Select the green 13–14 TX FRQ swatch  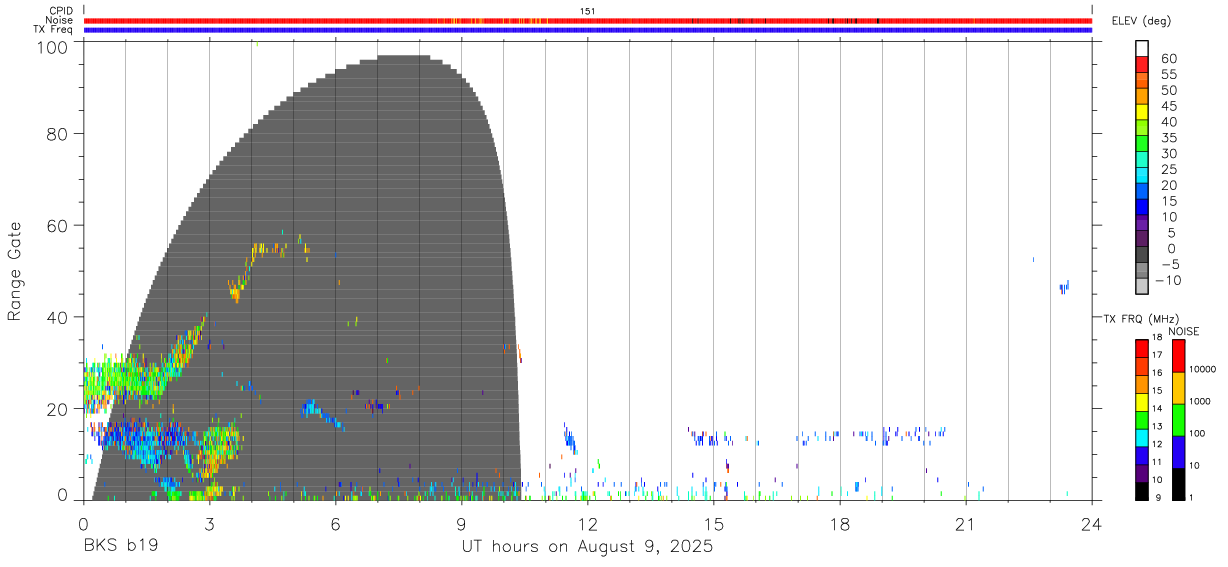click(x=1142, y=420)
